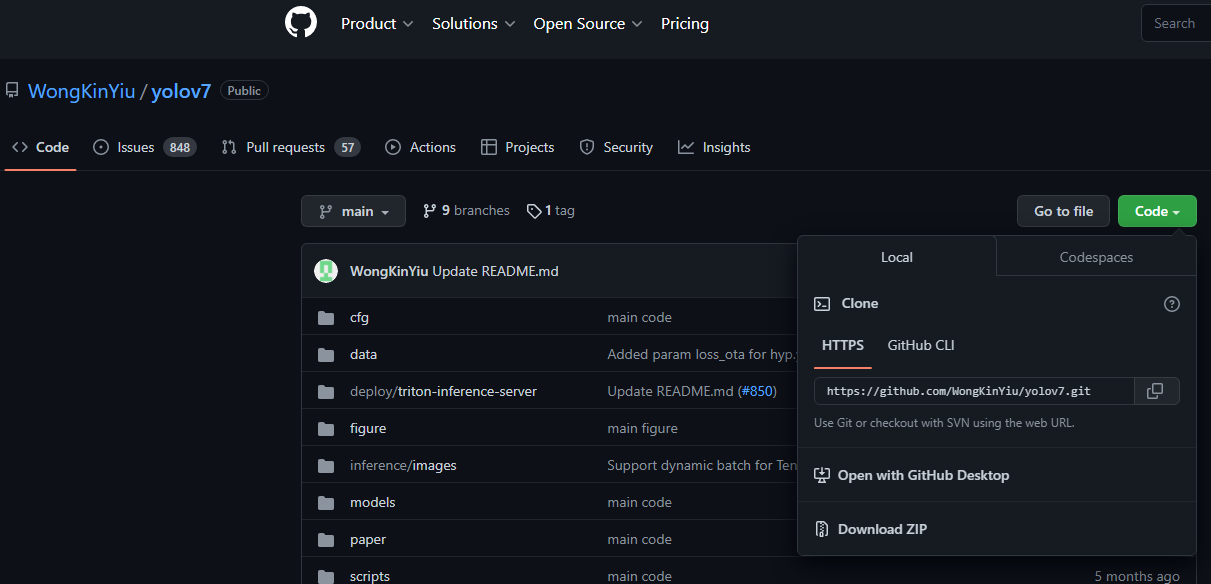Select the clone URL text field
The width and height of the screenshot is (1211, 584).
[x=974, y=391]
